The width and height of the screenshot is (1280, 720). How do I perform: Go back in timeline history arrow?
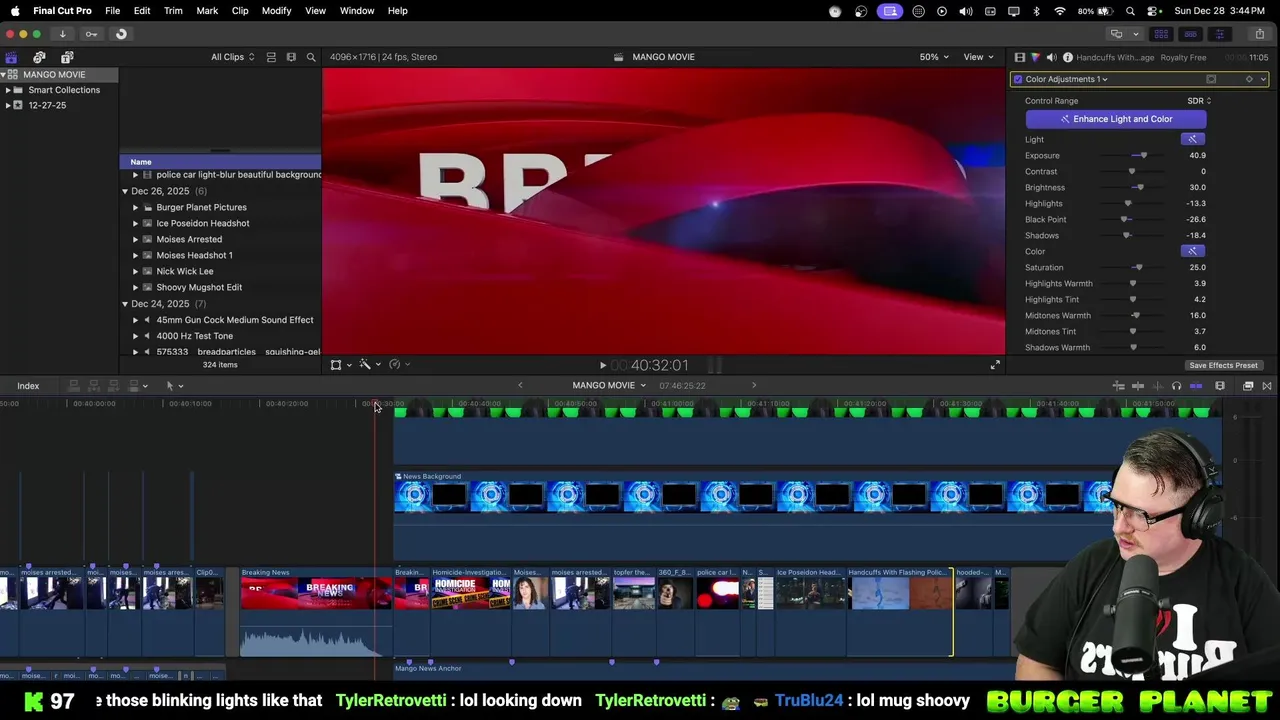[x=520, y=386]
